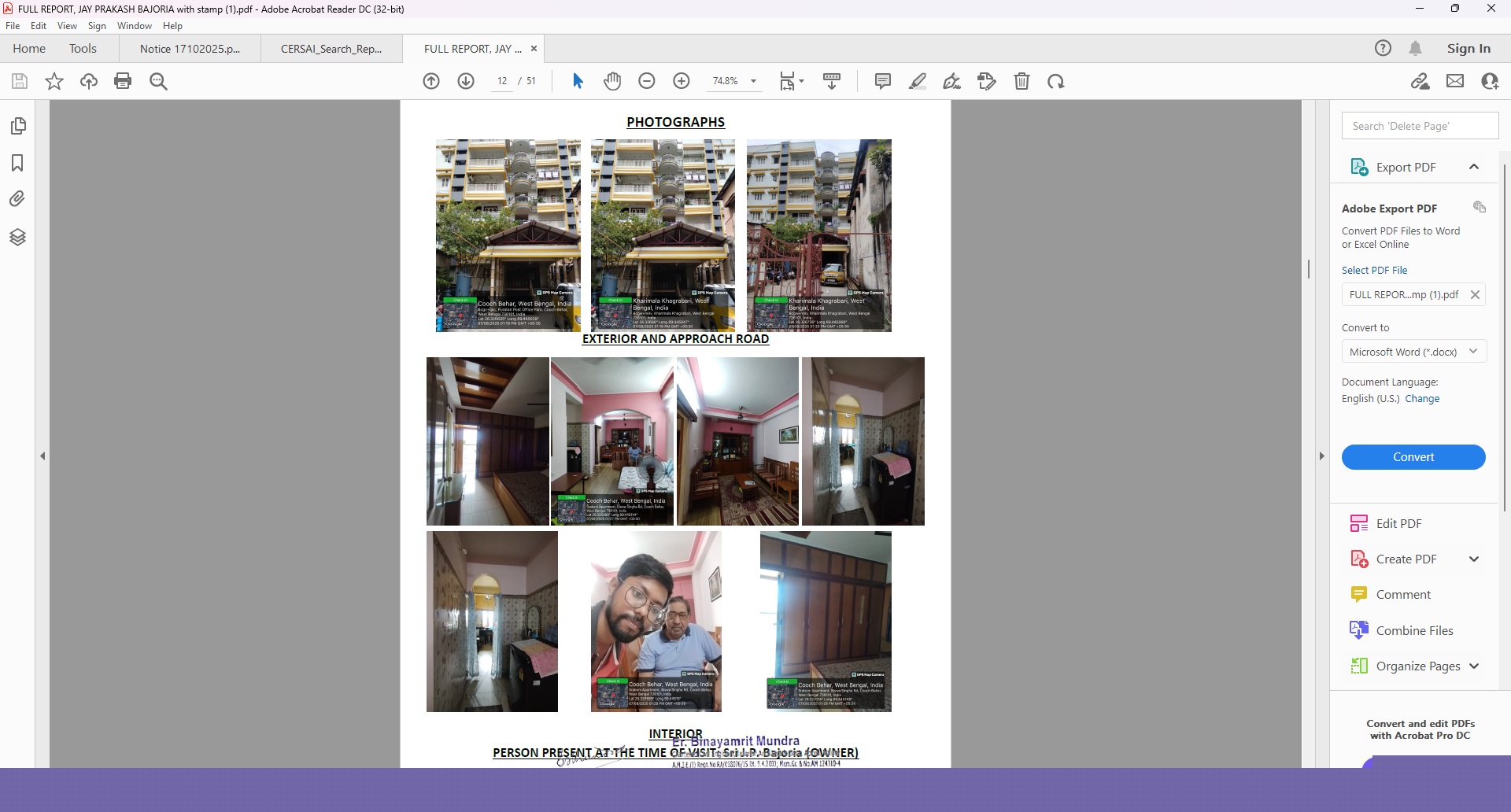This screenshot has width=1511, height=812.
Task: Add a sticky note comment
Action: pyautogui.click(x=882, y=80)
